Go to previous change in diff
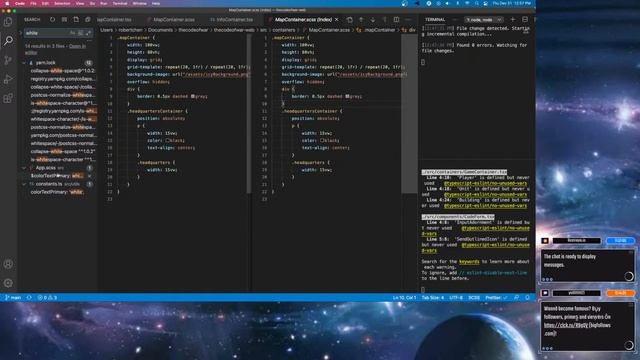Image resolution: width=640 pixels, height=360 pixels. click(x=361, y=20)
